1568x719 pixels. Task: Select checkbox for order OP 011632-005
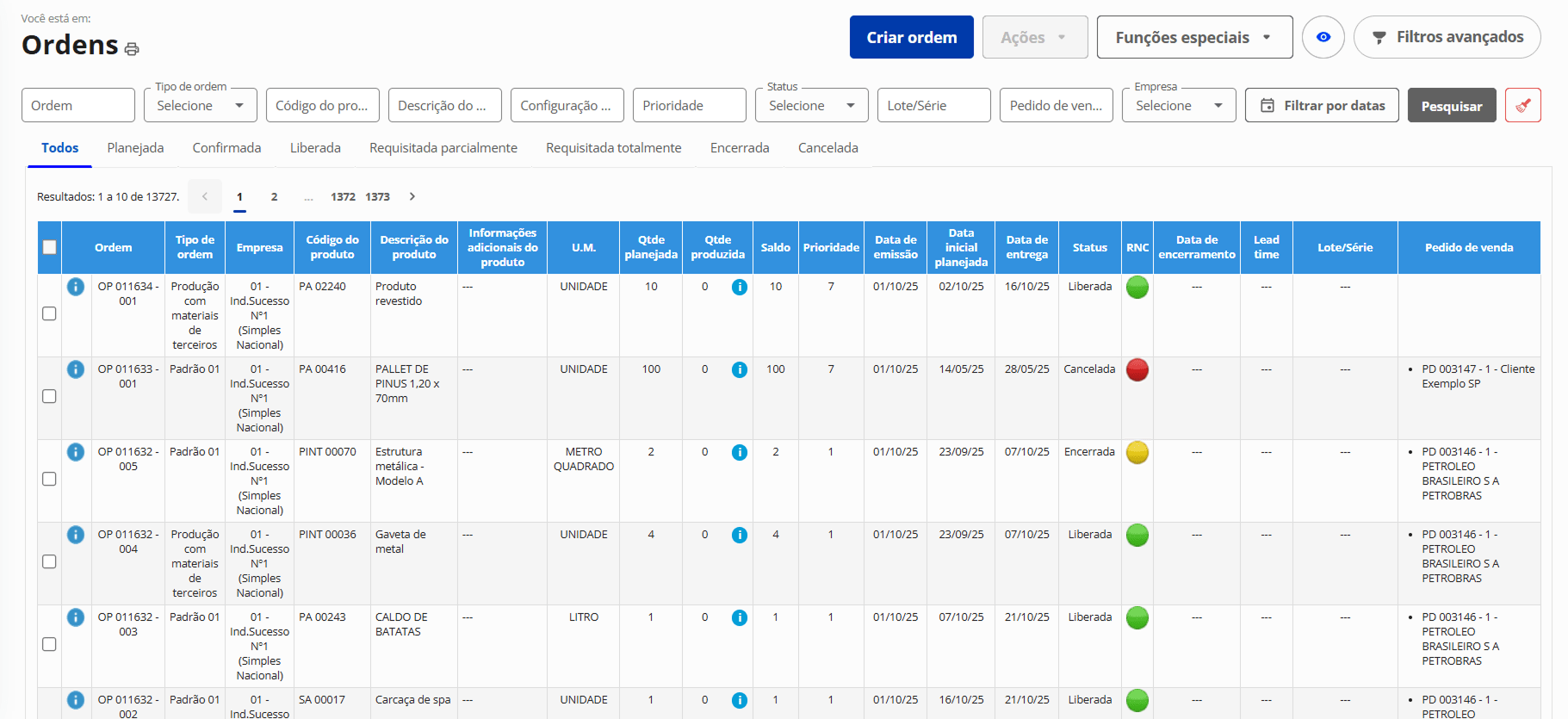point(50,479)
